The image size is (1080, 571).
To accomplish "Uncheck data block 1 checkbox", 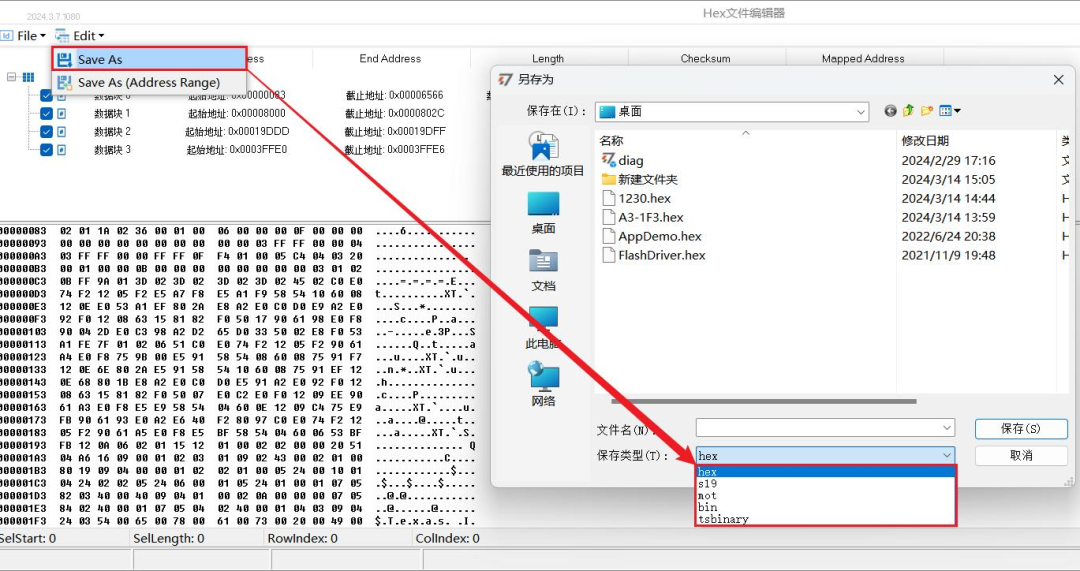I will [46, 113].
